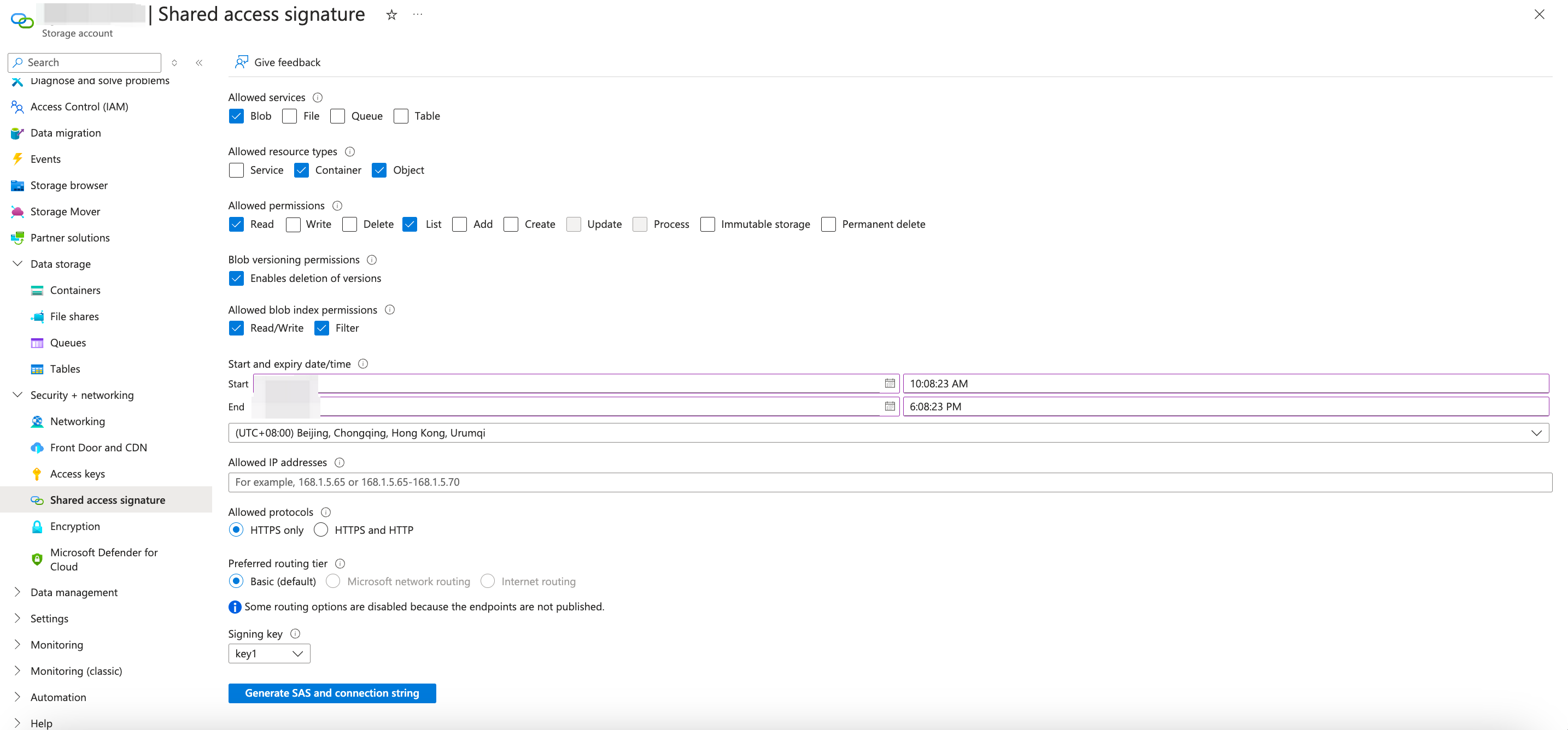This screenshot has width=1568, height=730.
Task: Check the Delete permission
Action: click(x=349, y=225)
